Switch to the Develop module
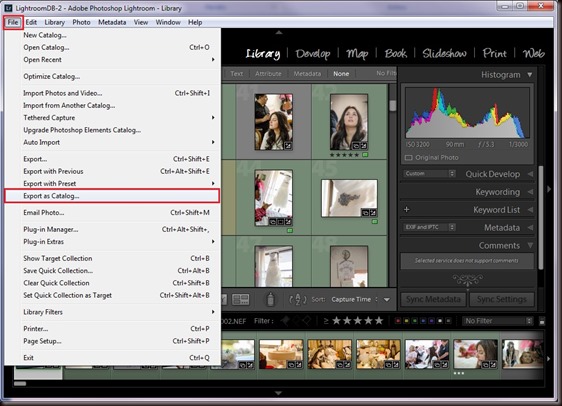This screenshot has height=406, width=562. tap(313, 54)
